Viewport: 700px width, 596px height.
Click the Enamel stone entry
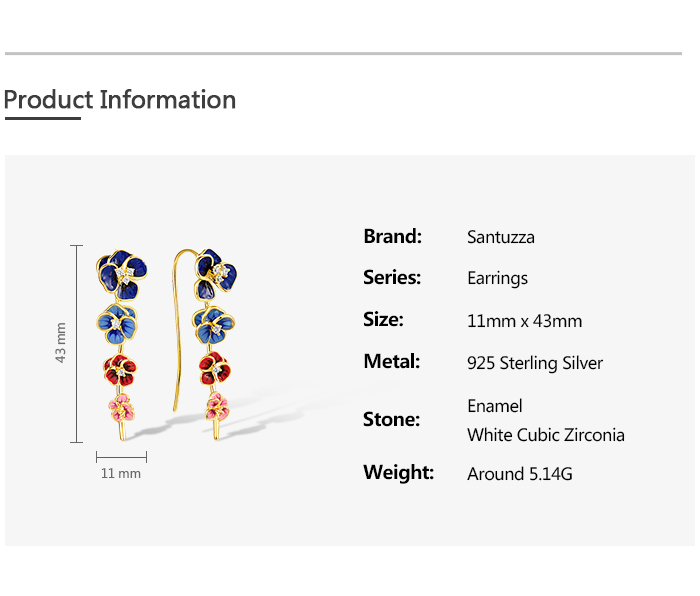495,406
